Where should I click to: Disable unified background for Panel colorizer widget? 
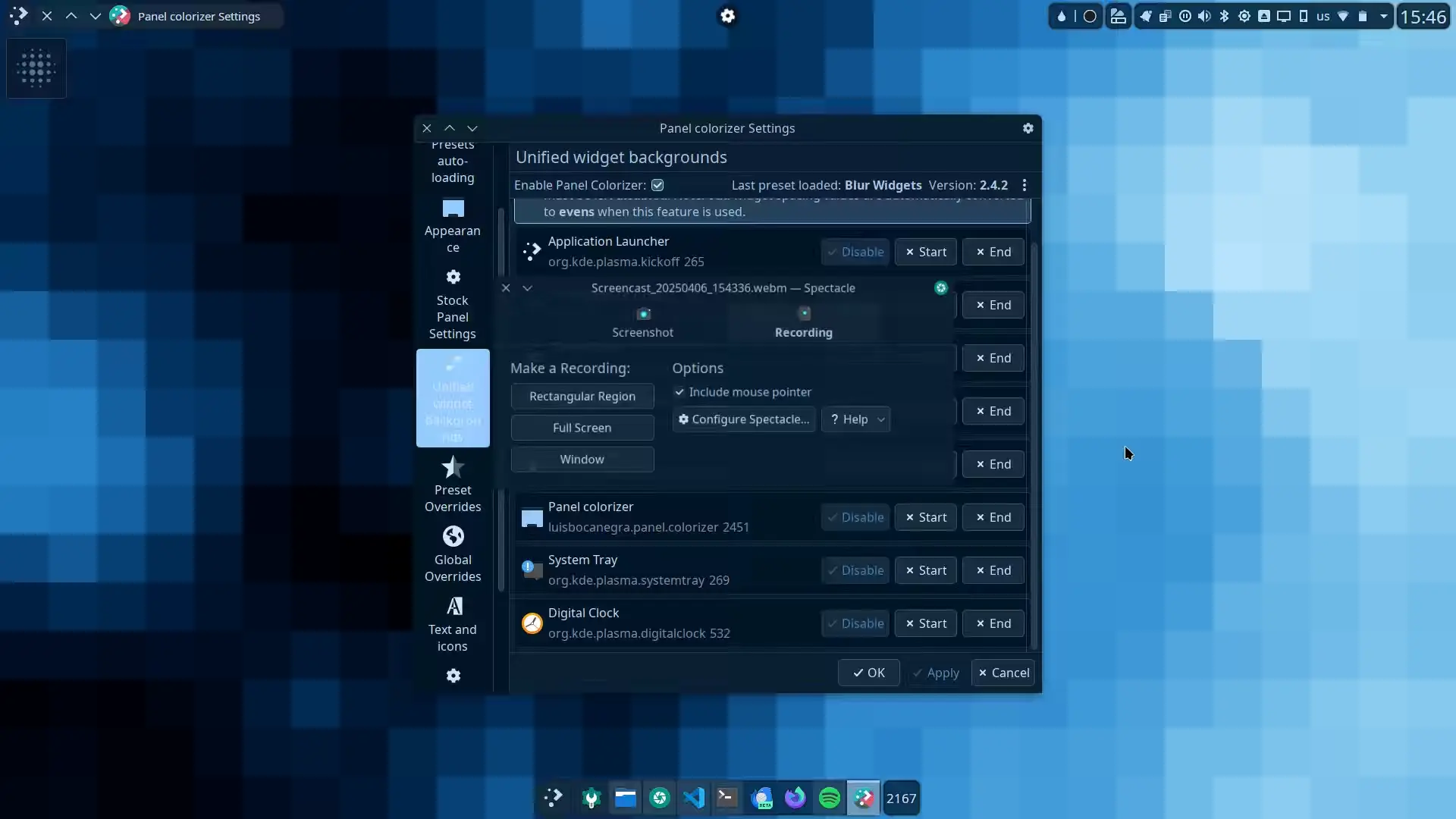(x=855, y=517)
